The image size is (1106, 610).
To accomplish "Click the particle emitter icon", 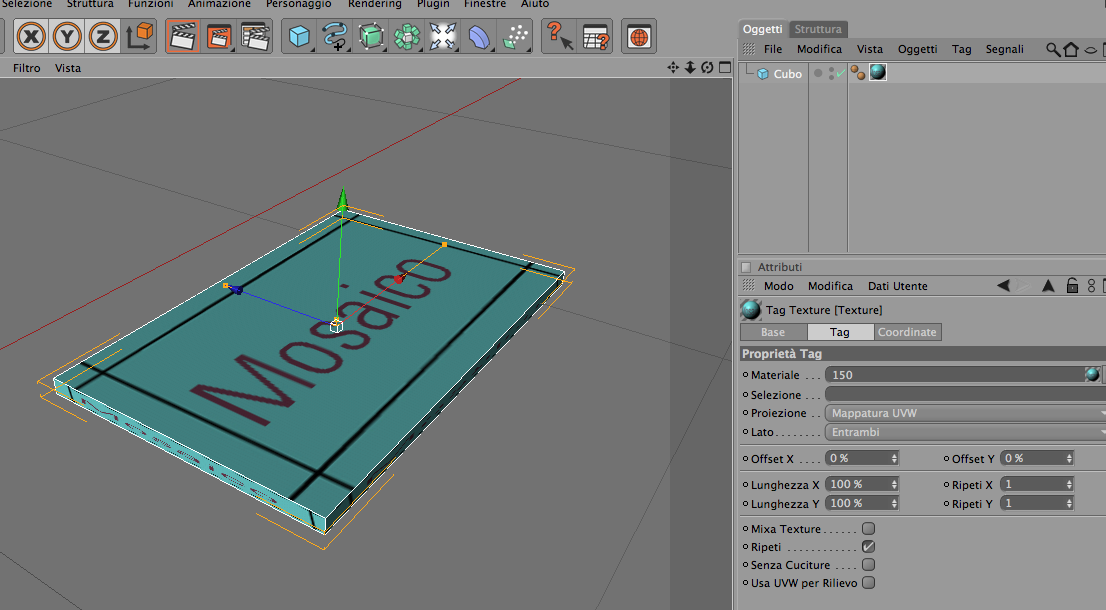I will (x=516, y=37).
